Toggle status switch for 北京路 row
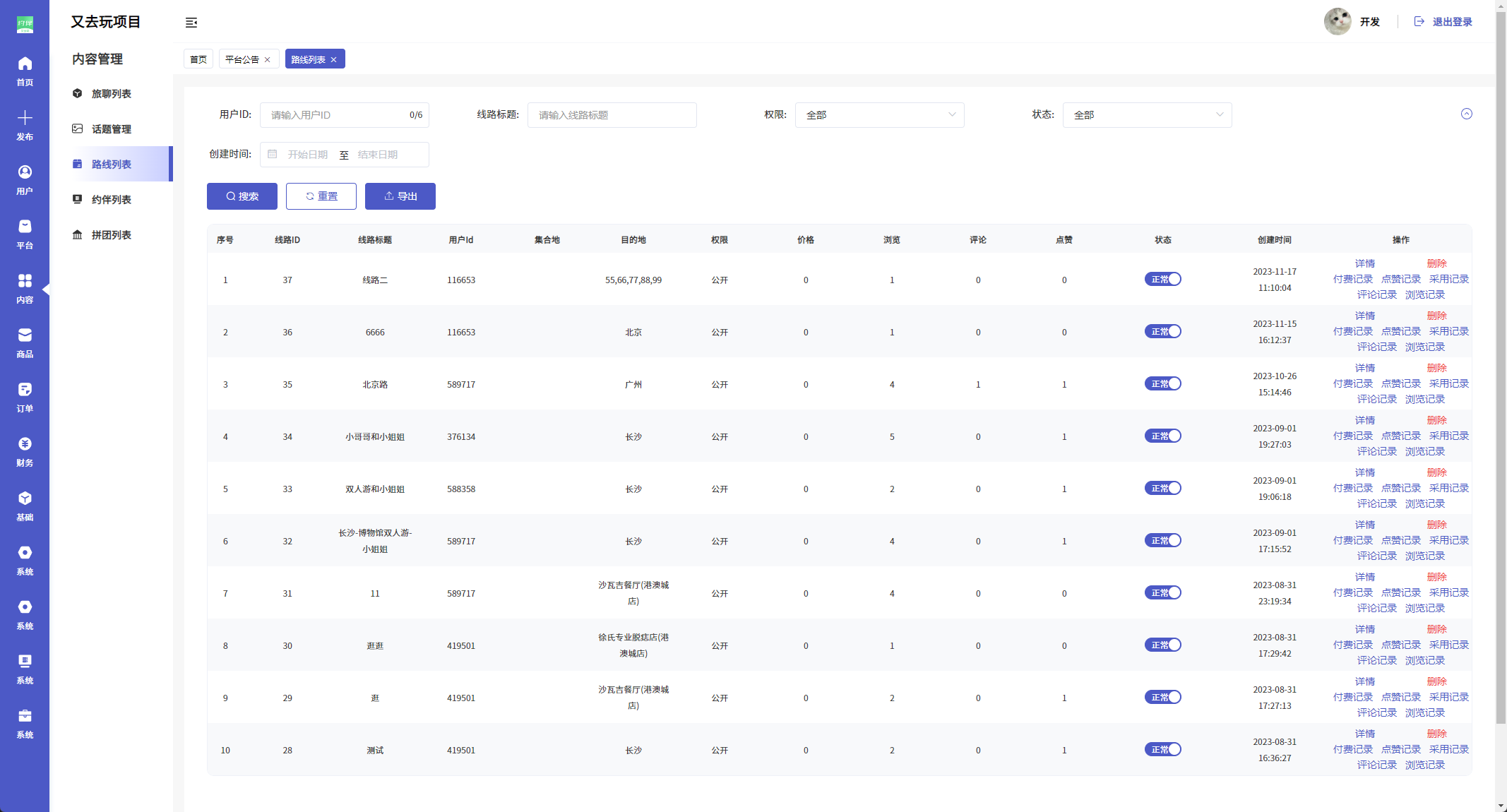Viewport: 1507px width, 812px height. tap(1163, 384)
